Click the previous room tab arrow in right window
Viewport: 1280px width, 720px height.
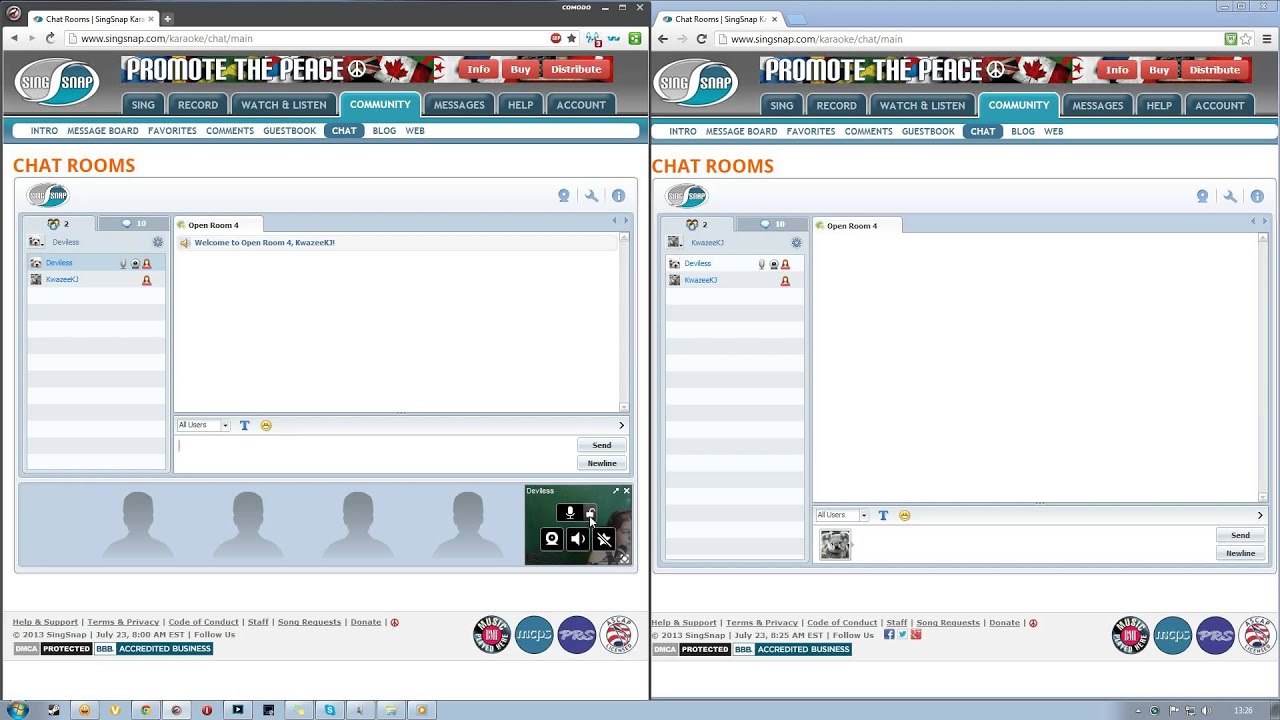pos(1253,221)
